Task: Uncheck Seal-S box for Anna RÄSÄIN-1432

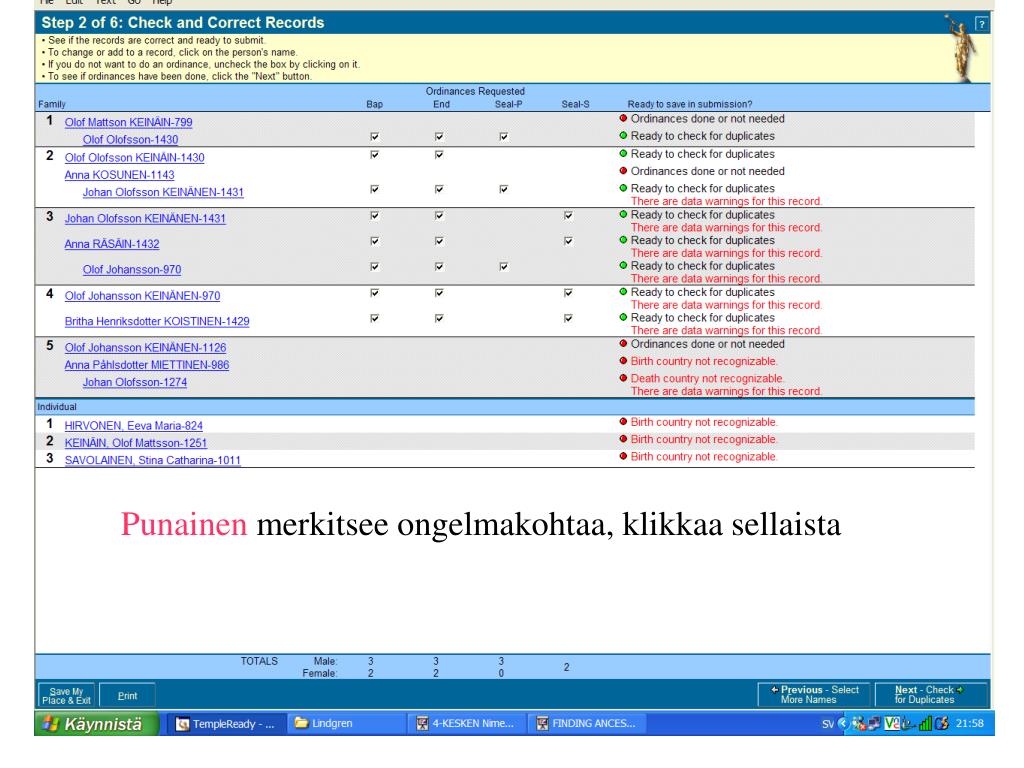Action: pos(568,241)
